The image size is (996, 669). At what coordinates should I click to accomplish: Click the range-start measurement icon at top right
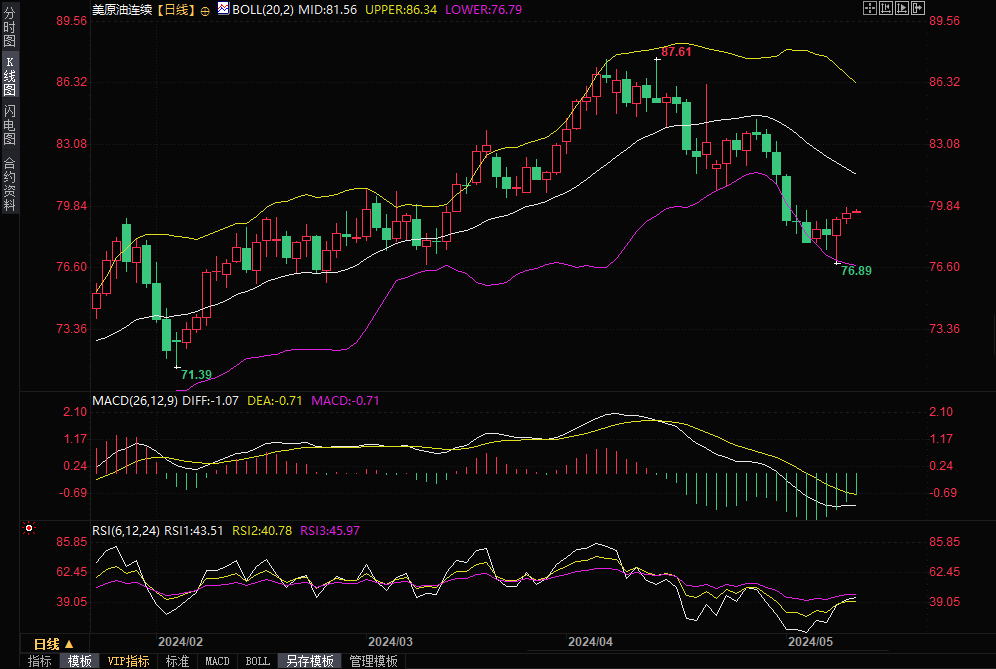click(884, 8)
